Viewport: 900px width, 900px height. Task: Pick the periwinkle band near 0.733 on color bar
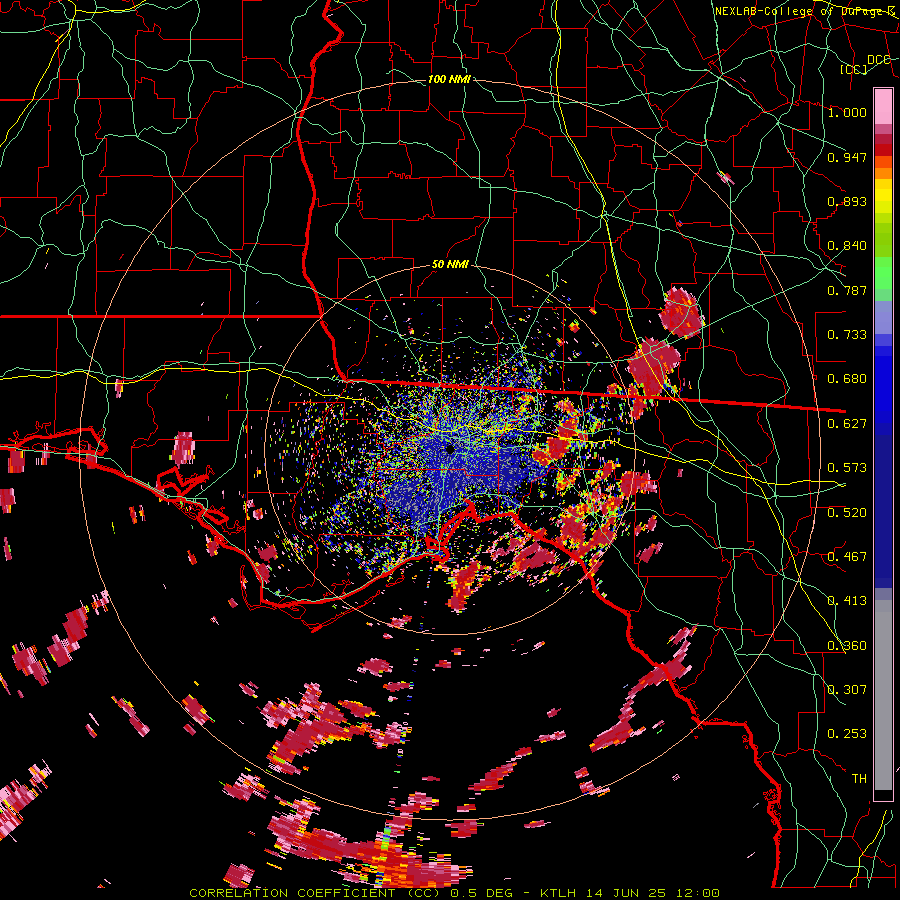pyautogui.click(x=883, y=317)
